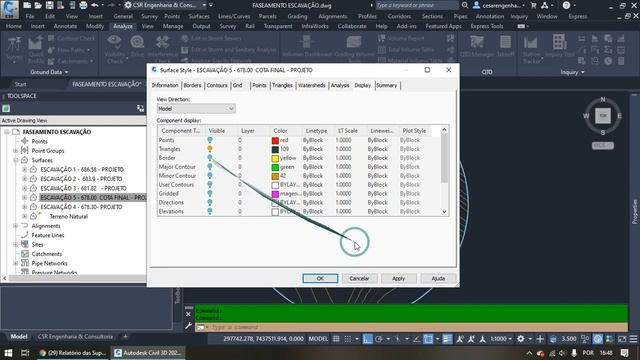Toggle visibility lightbulb for User Contours
Image resolution: width=640 pixels, height=360 pixels.
click(x=210, y=185)
